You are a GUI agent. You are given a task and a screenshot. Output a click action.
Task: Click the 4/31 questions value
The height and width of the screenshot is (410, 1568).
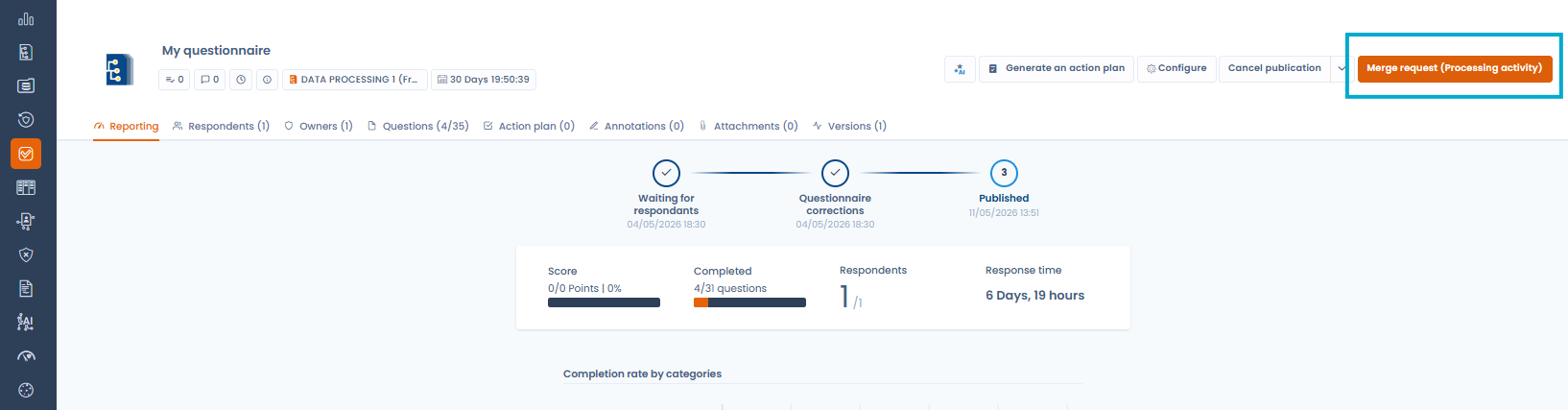pyautogui.click(x=730, y=288)
